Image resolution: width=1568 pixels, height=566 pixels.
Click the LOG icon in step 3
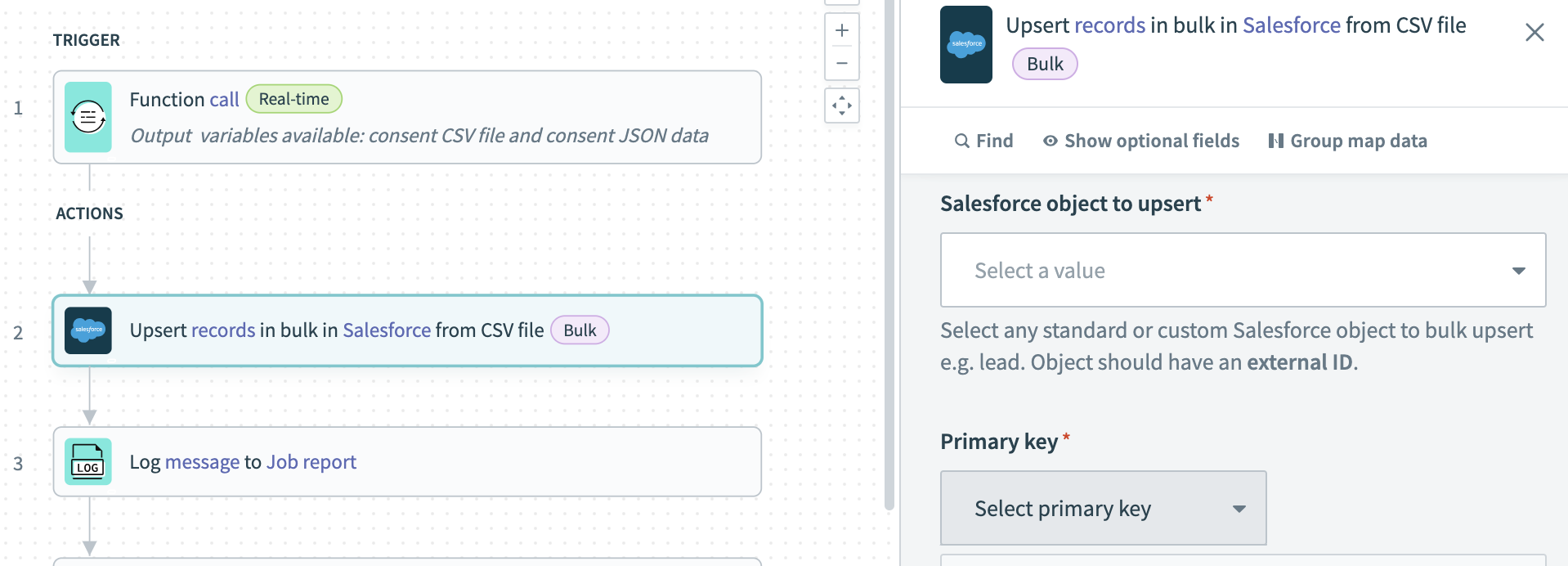tap(88, 462)
